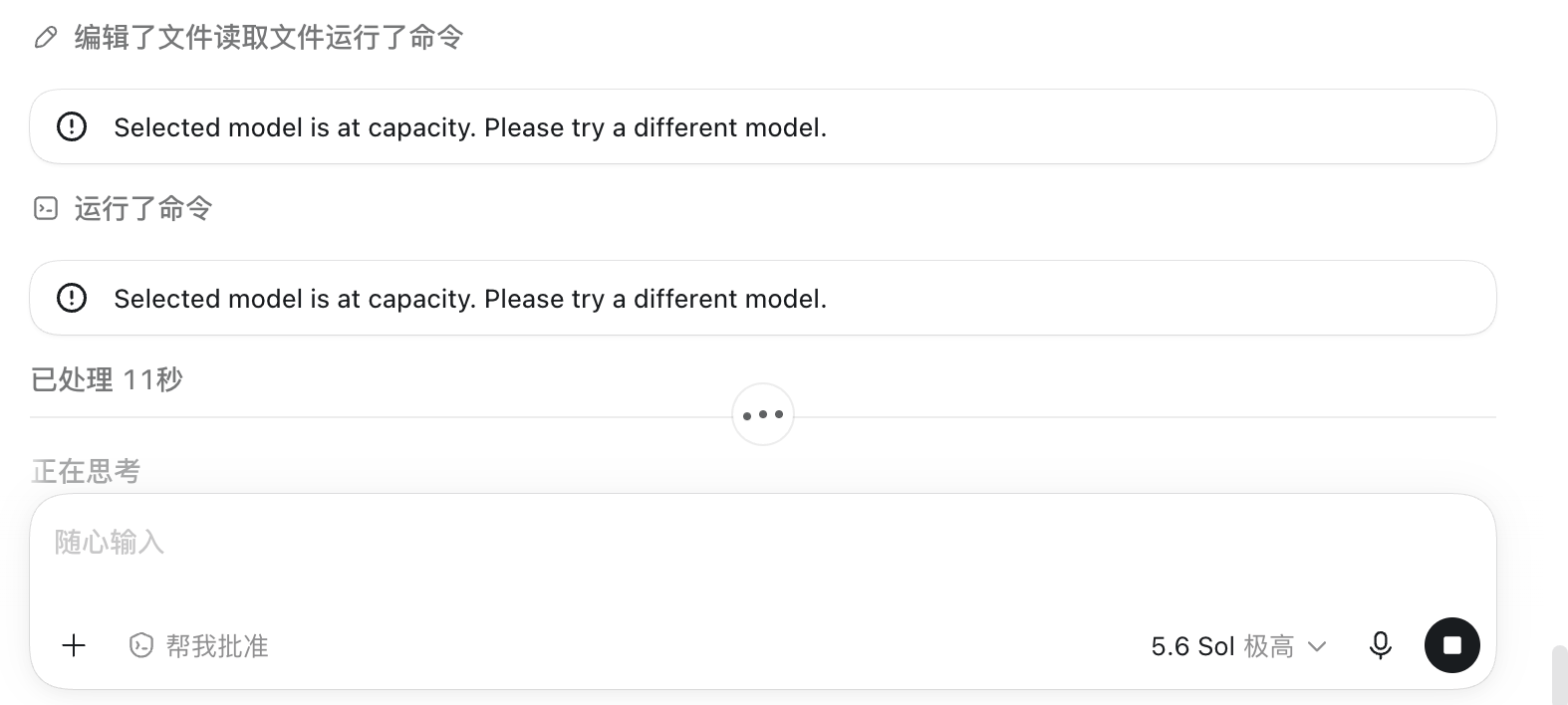Click the second capacity error message
The width and height of the screenshot is (1568, 705).
470,299
